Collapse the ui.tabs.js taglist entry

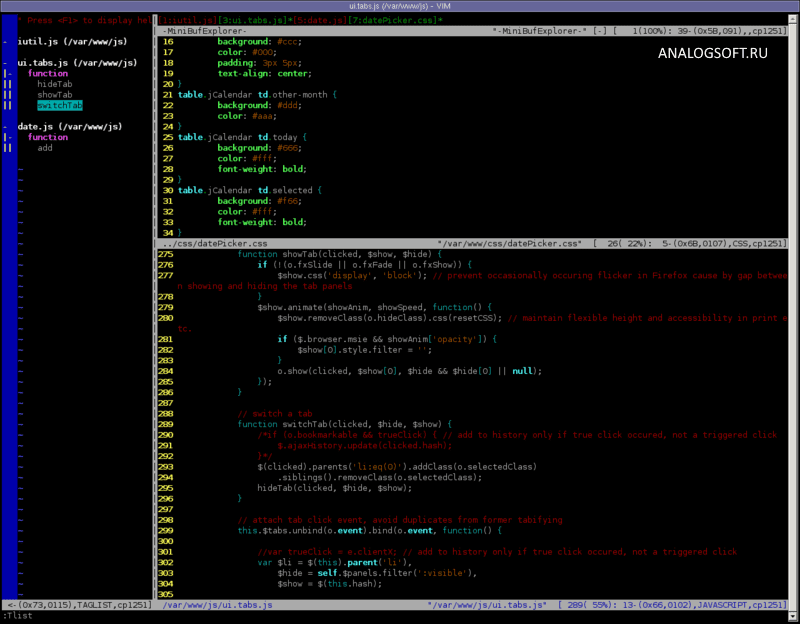[x=5, y=62]
